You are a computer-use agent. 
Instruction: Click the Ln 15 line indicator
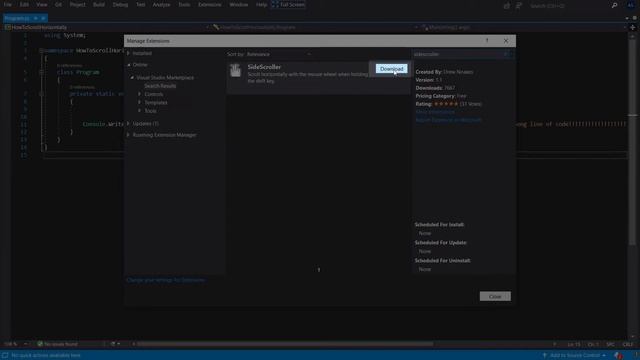click(573, 344)
